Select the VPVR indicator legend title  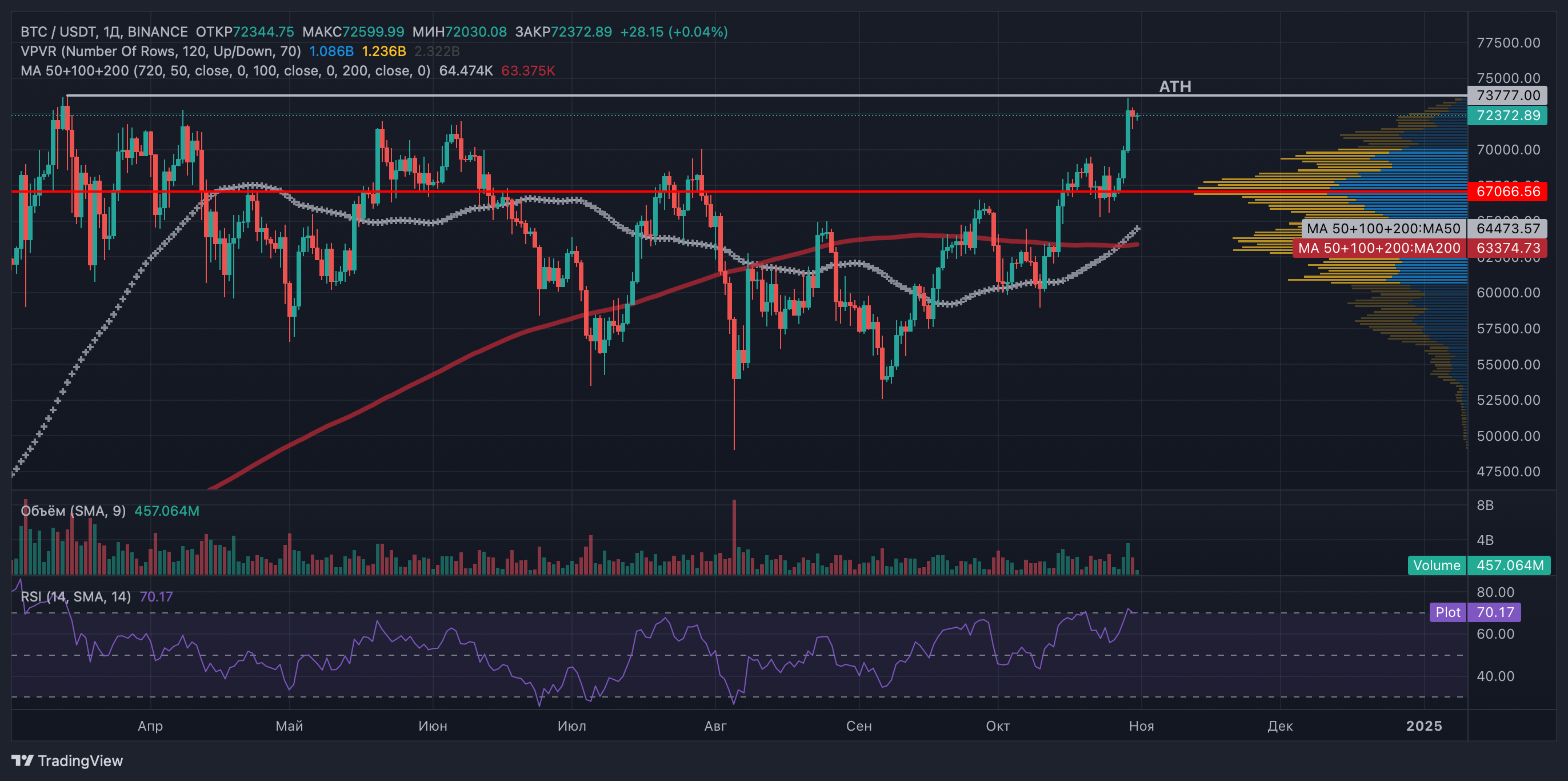point(161,51)
